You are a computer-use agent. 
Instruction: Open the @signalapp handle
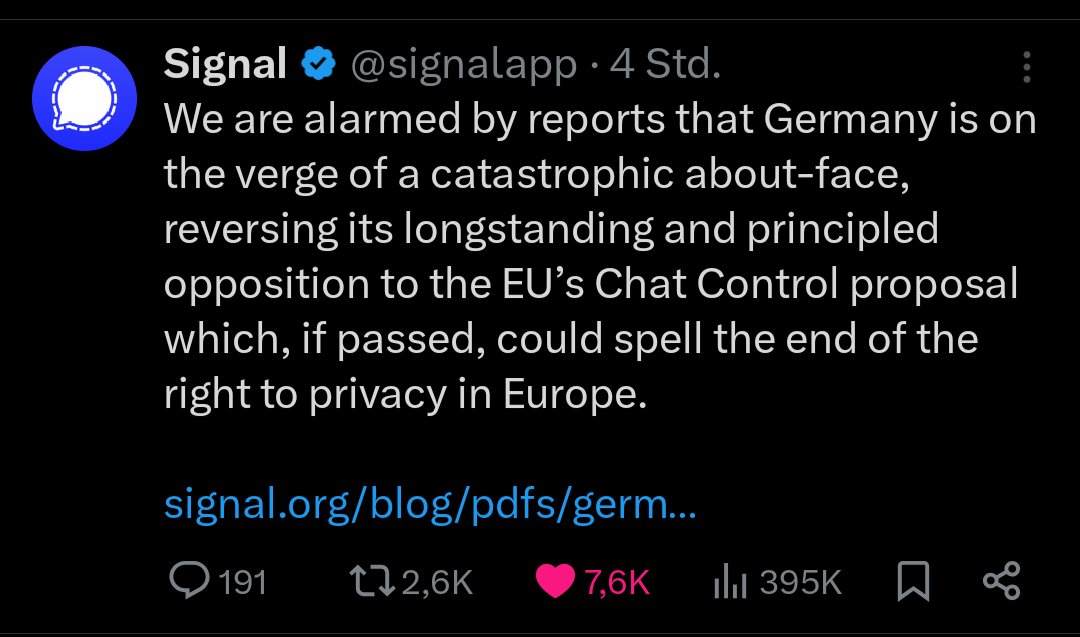point(462,66)
